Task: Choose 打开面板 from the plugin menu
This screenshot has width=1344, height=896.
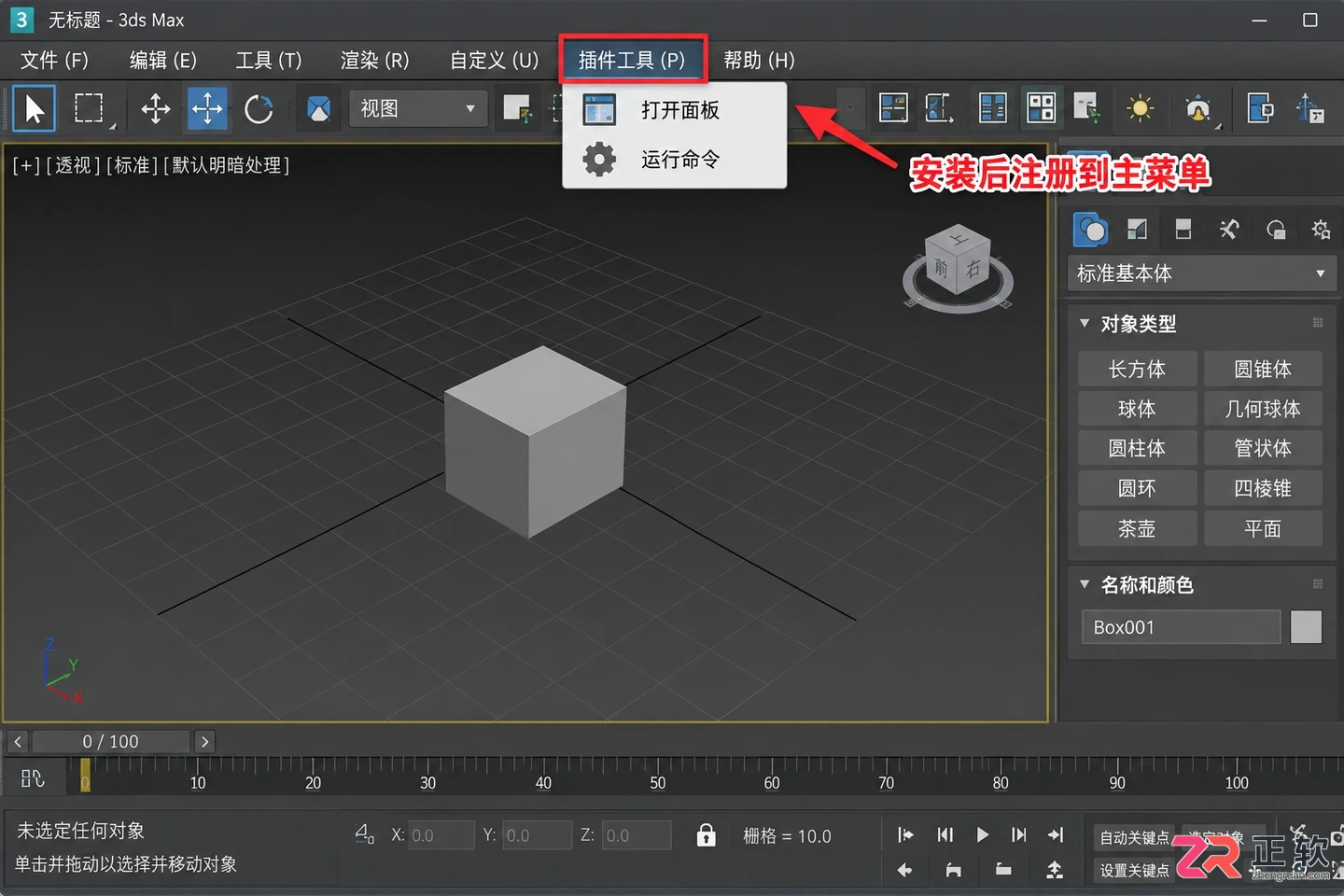Action: pos(675,110)
